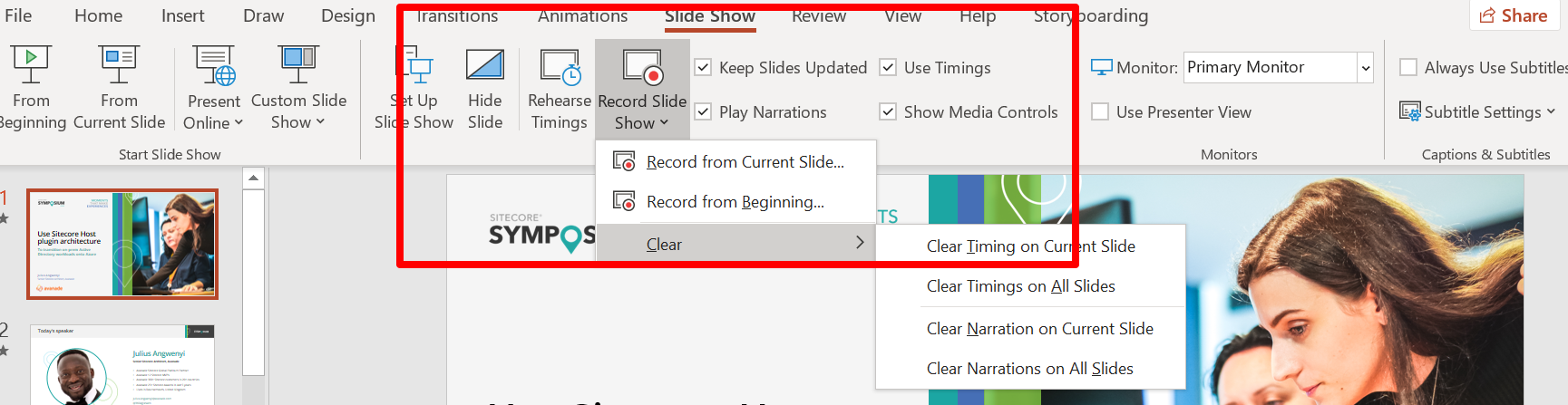Disable the Use Timings checkbox
This screenshot has height=405, width=1568.
(x=889, y=67)
